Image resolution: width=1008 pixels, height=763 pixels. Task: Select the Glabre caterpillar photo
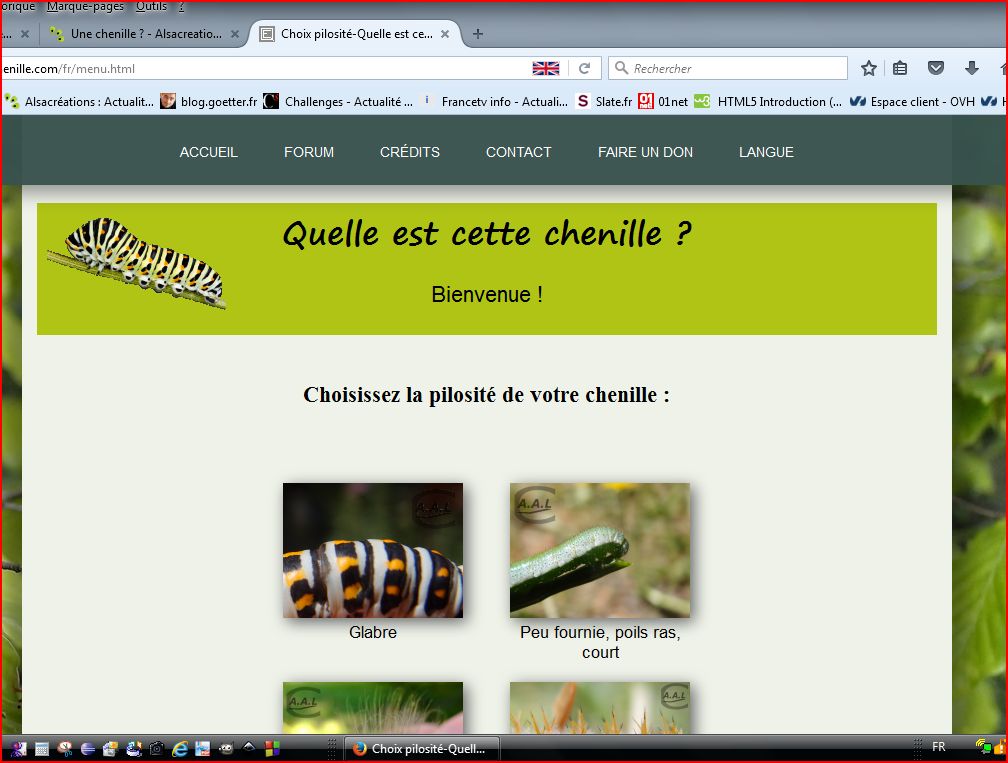point(373,550)
